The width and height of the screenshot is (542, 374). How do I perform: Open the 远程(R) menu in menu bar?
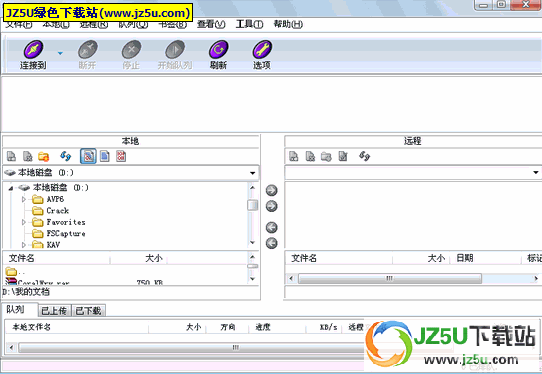coord(94,24)
